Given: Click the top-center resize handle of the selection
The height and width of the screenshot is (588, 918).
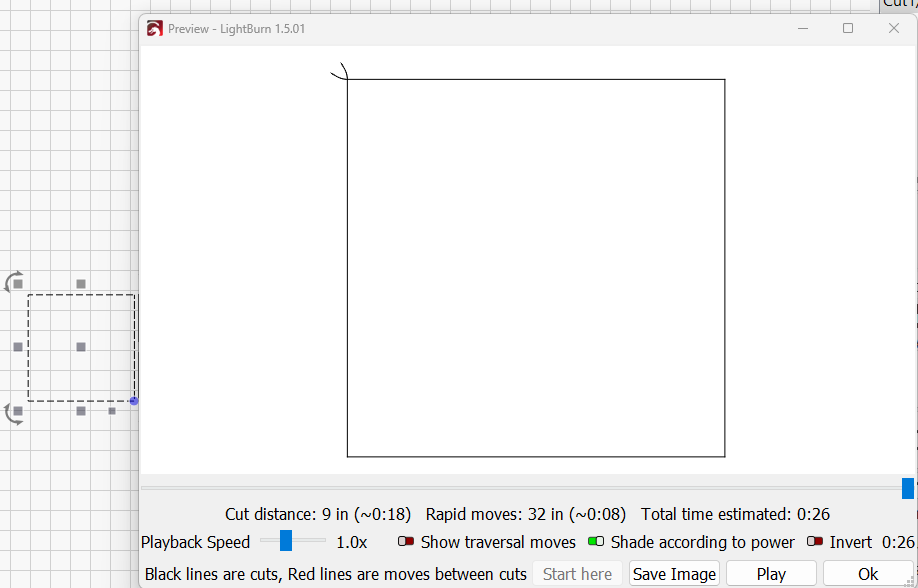Looking at the screenshot, I should (x=81, y=284).
